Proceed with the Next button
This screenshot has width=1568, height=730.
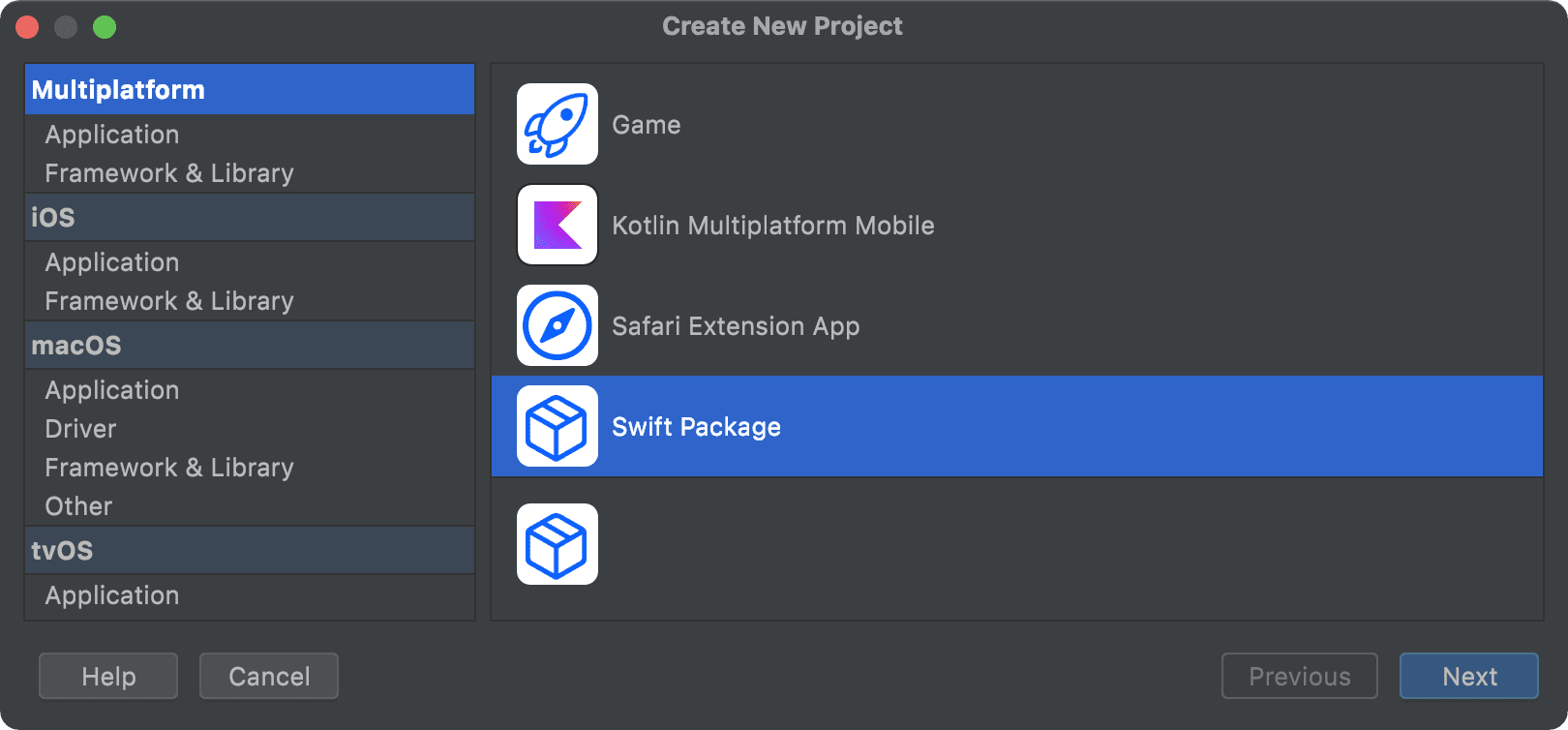[1469, 676]
